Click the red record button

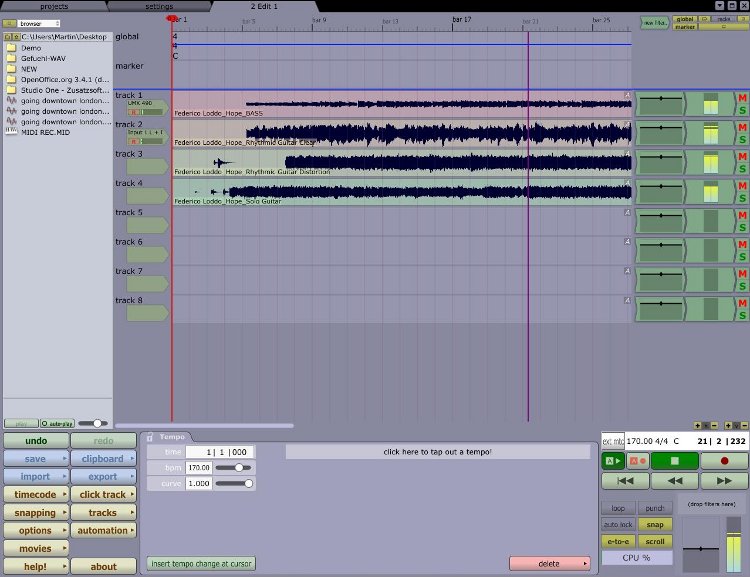(x=724, y=461)
